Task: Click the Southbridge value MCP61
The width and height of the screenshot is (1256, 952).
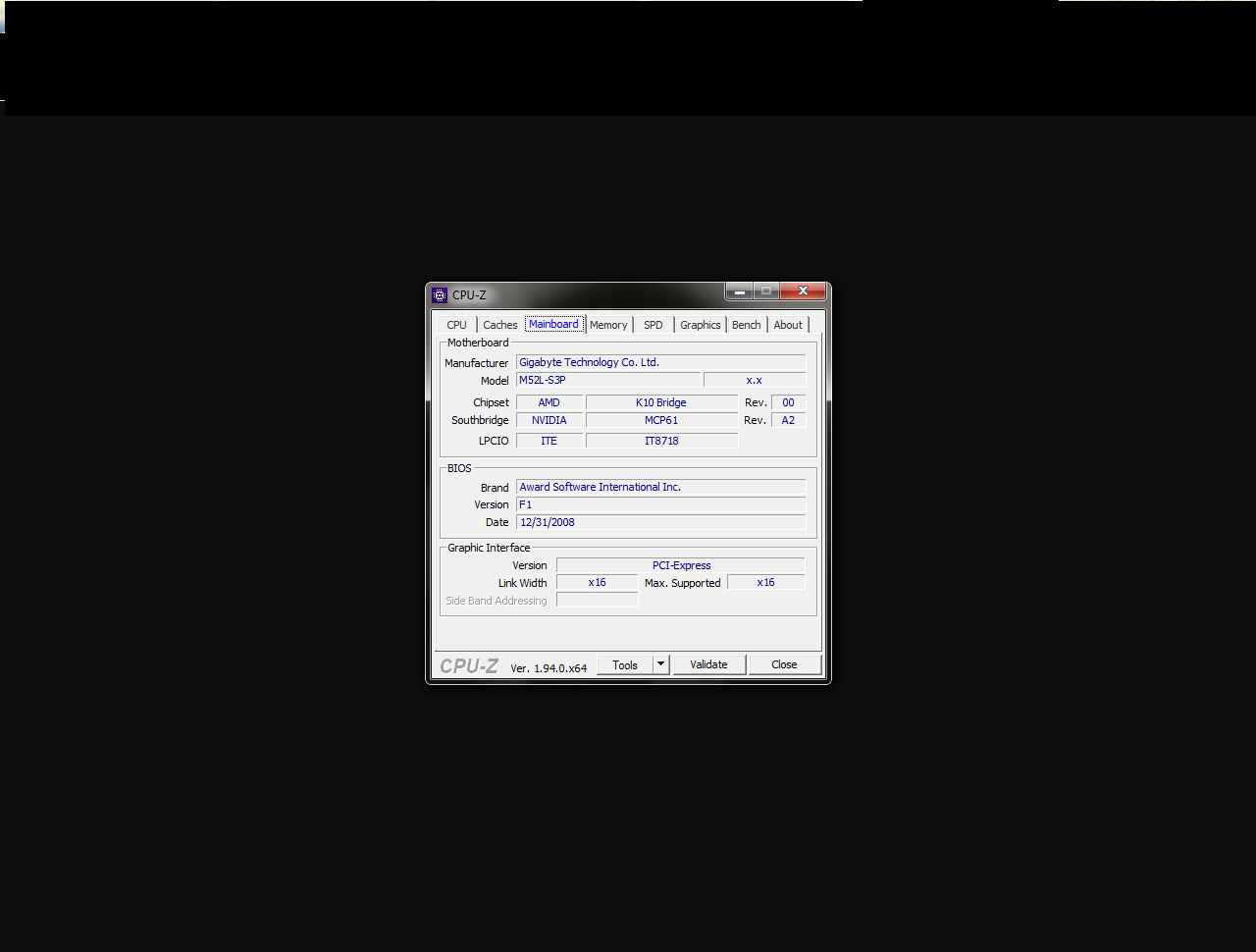Action: pos(661,420)
